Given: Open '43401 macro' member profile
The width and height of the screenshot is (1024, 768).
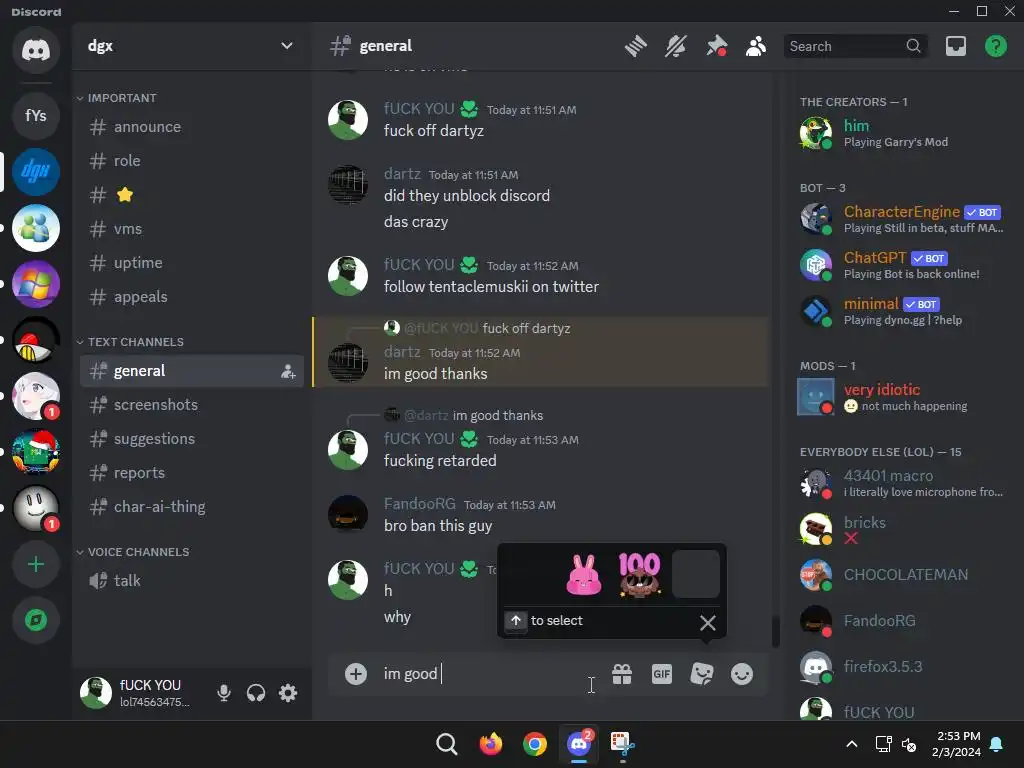Looking at the screenshot, I should [903, 483].
